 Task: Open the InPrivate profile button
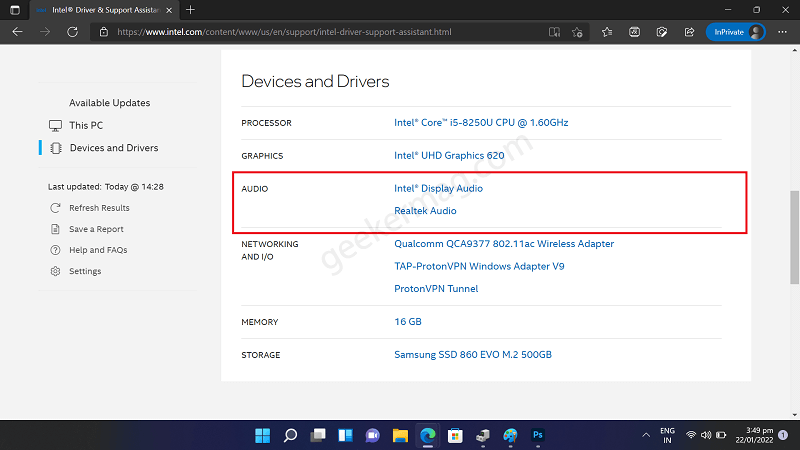[735, 32]
